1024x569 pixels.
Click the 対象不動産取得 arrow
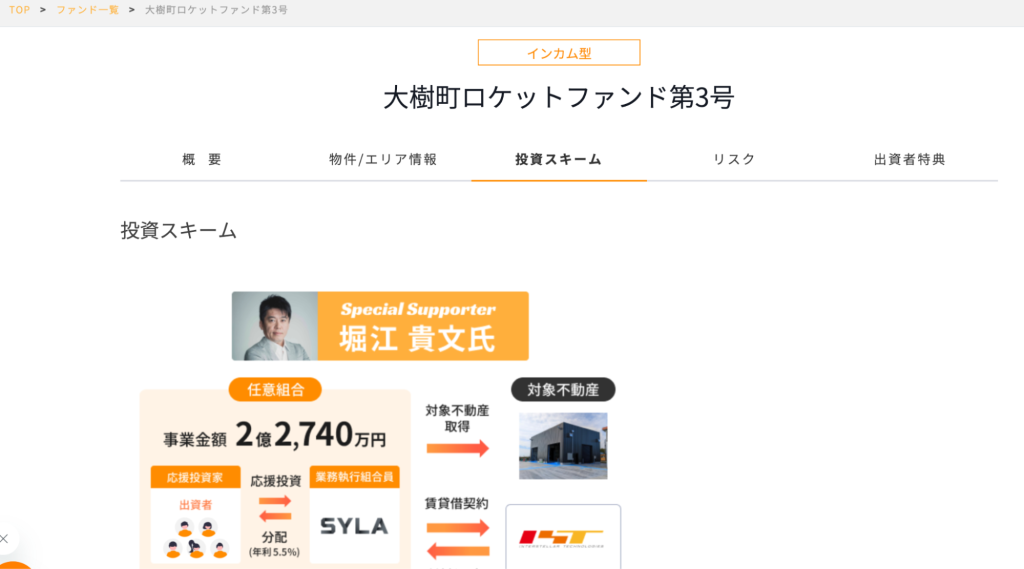[458, 448]
